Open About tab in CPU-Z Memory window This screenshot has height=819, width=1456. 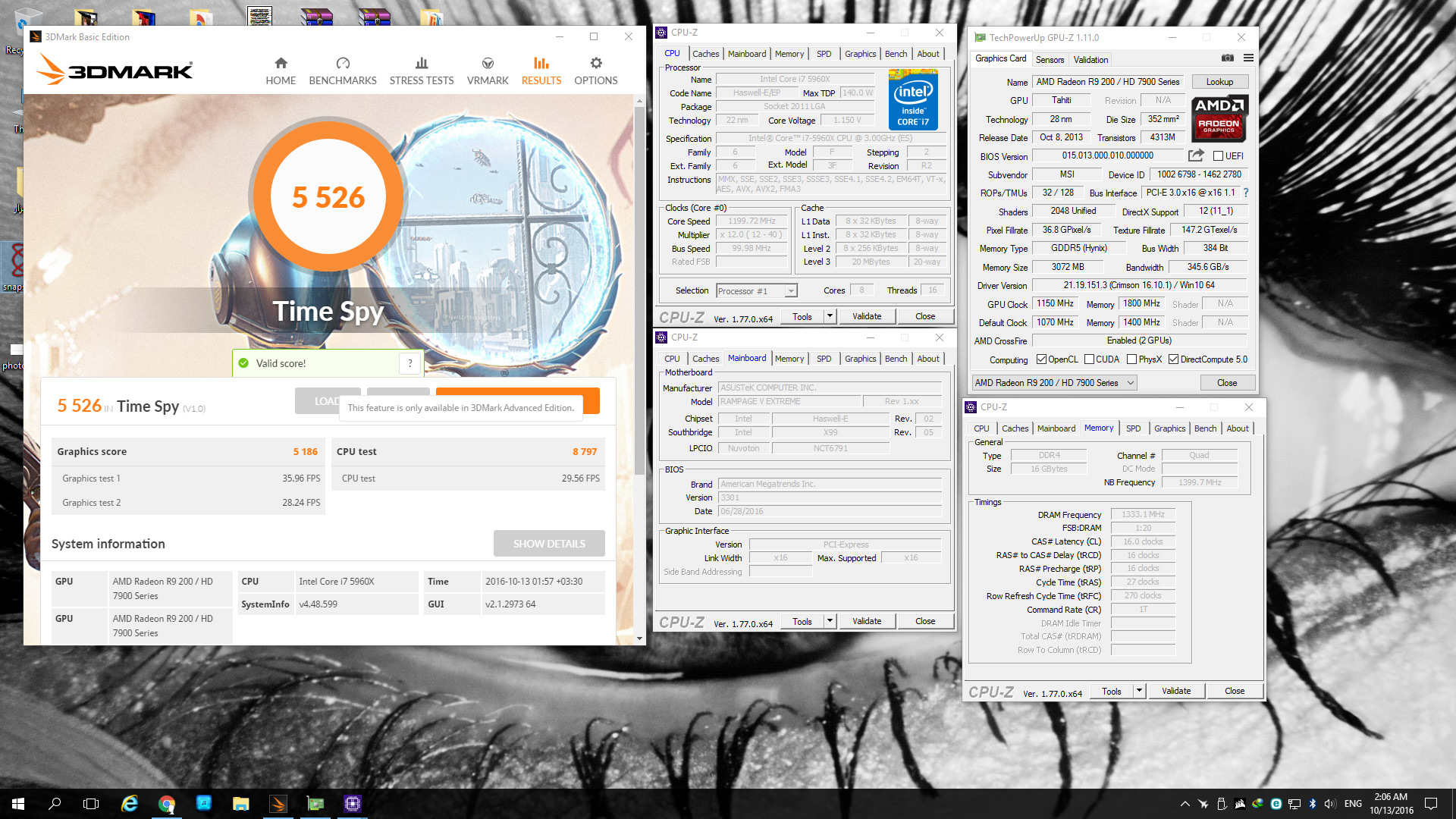(x=1237, y=428)
